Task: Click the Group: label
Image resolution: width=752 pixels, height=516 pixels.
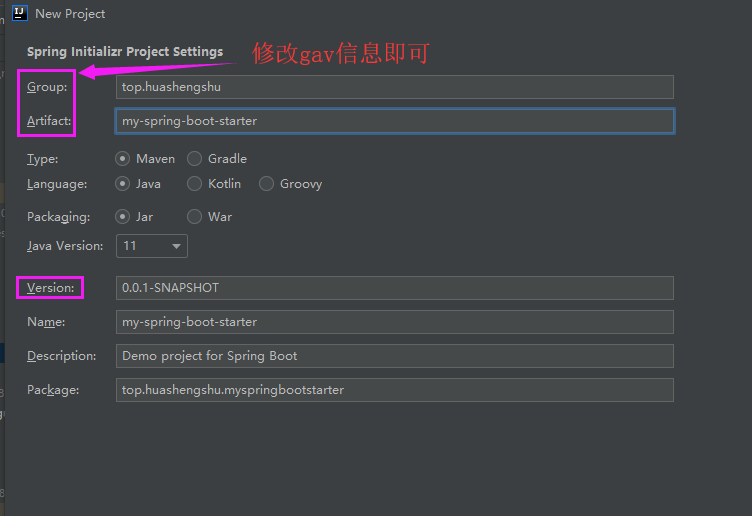Action: coord(47,87)
